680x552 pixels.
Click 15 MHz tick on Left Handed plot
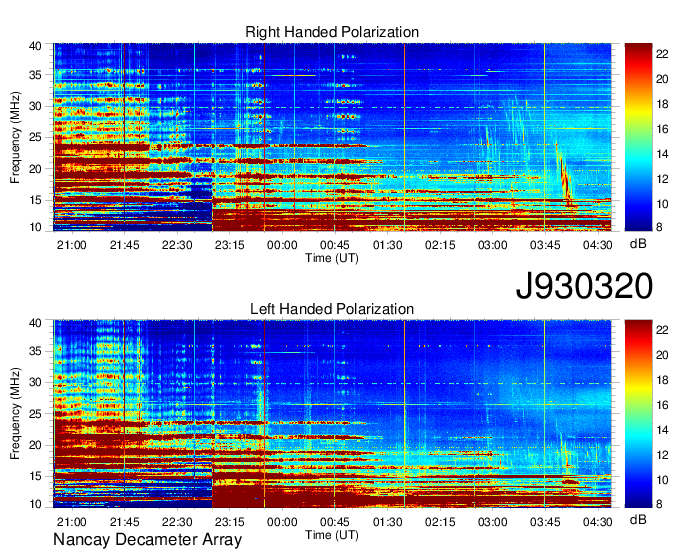tap(35, 477)
